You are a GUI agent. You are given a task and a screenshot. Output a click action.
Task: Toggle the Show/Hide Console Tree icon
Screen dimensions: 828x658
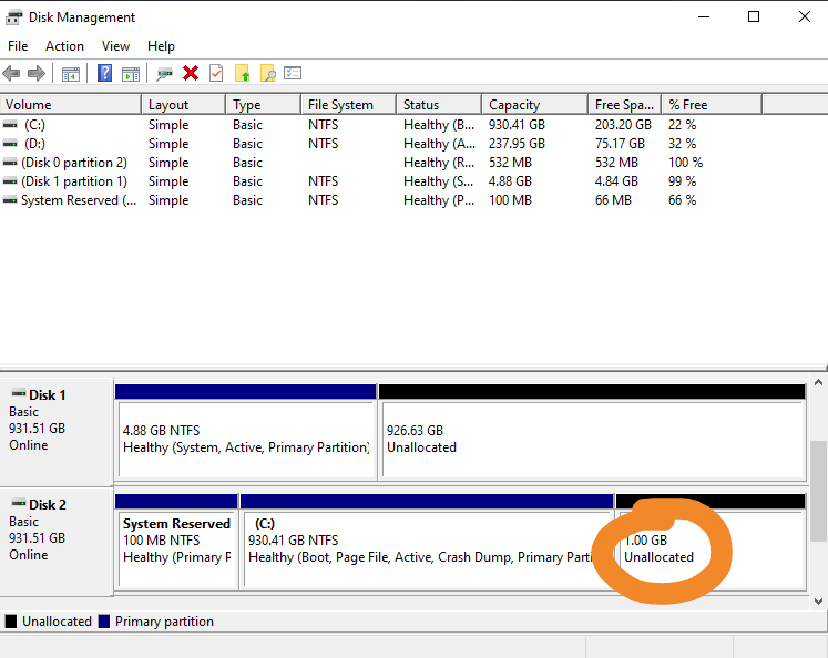coord(71,74)
